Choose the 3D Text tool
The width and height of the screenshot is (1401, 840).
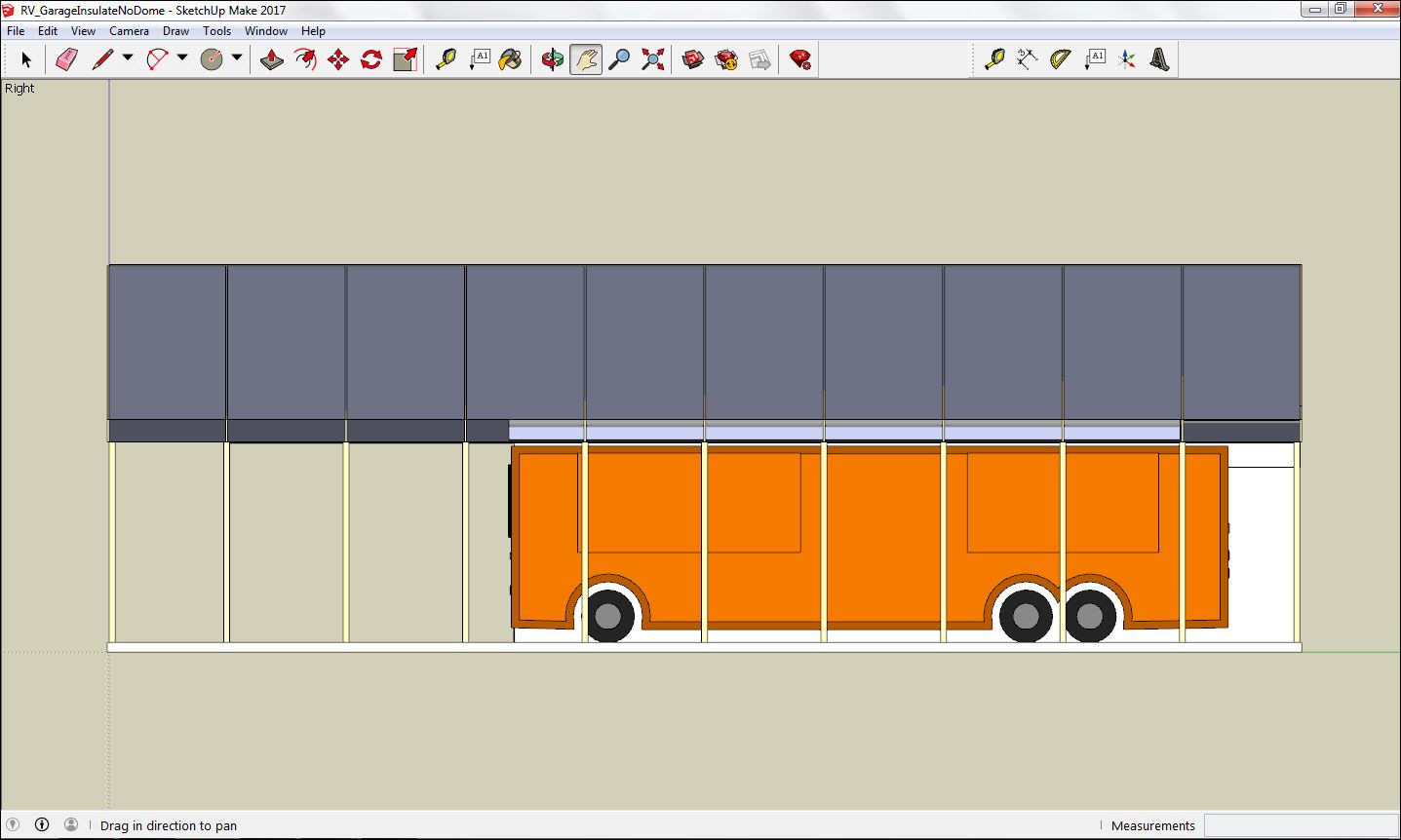pos(1159,59)
